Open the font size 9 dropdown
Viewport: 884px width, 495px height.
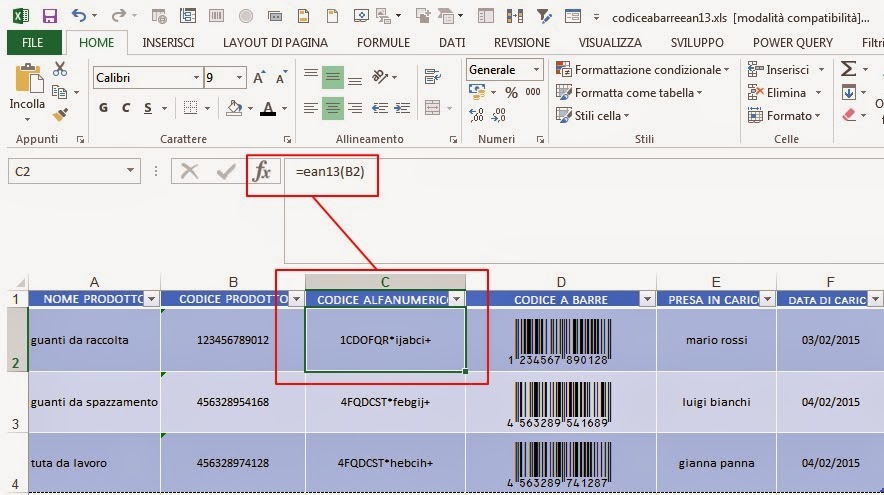tap(240, 78)
